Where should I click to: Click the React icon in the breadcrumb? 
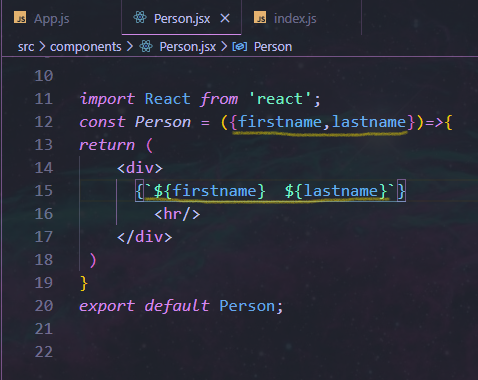pos(146,46)
